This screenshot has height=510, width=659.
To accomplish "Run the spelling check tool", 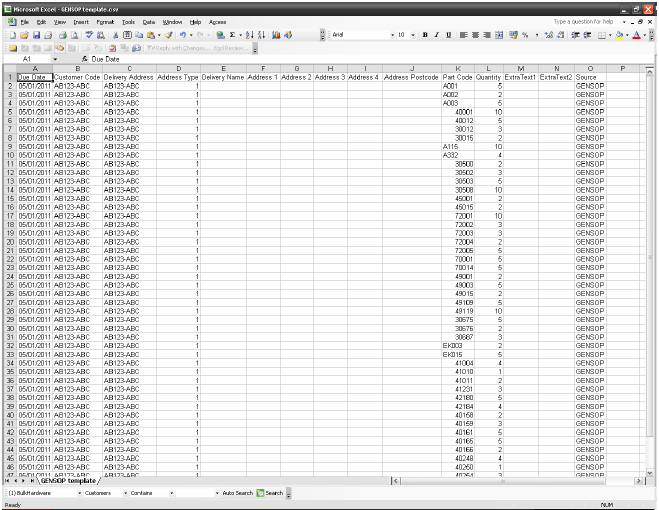I will click(x=89, y=35).
